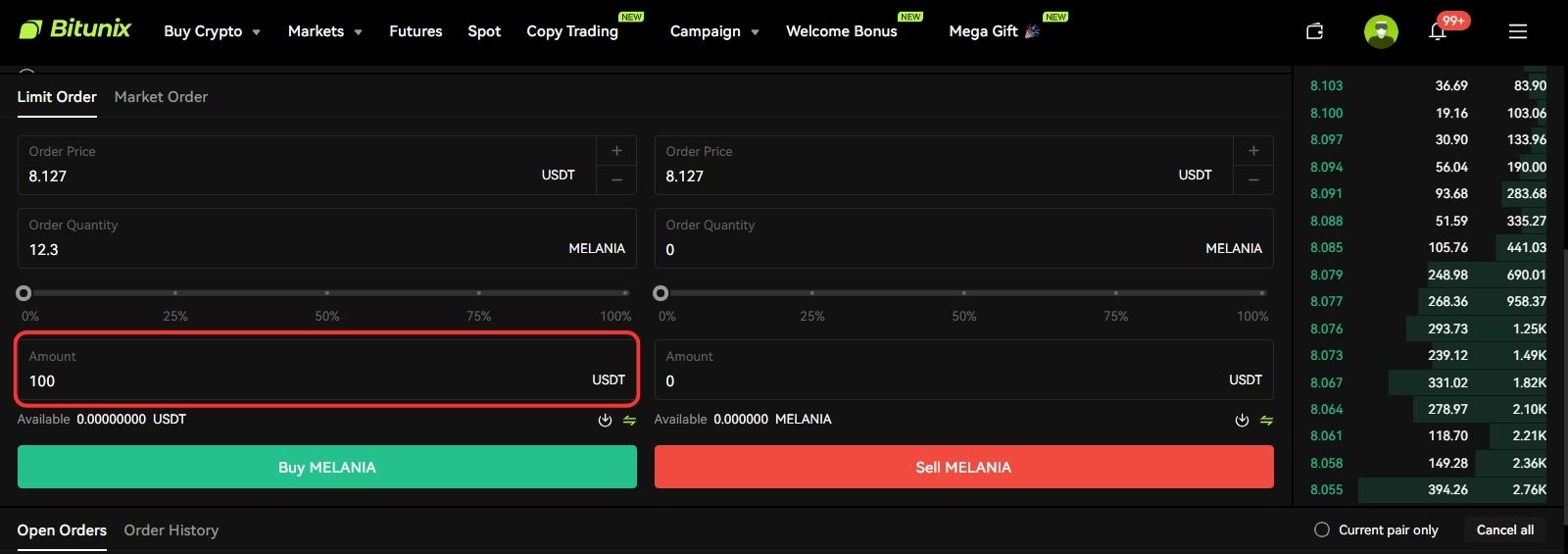Image resolution: width=1568 pixels, height=554 pixels.
Task: Toggle Current pair only option
Action: [1321, 529]
